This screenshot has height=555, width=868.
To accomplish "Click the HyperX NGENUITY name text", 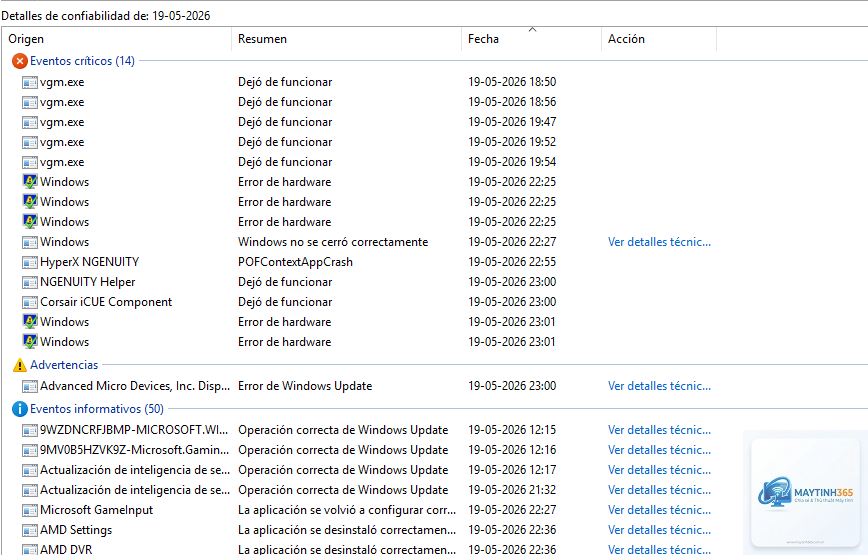I will coord(89,262).
